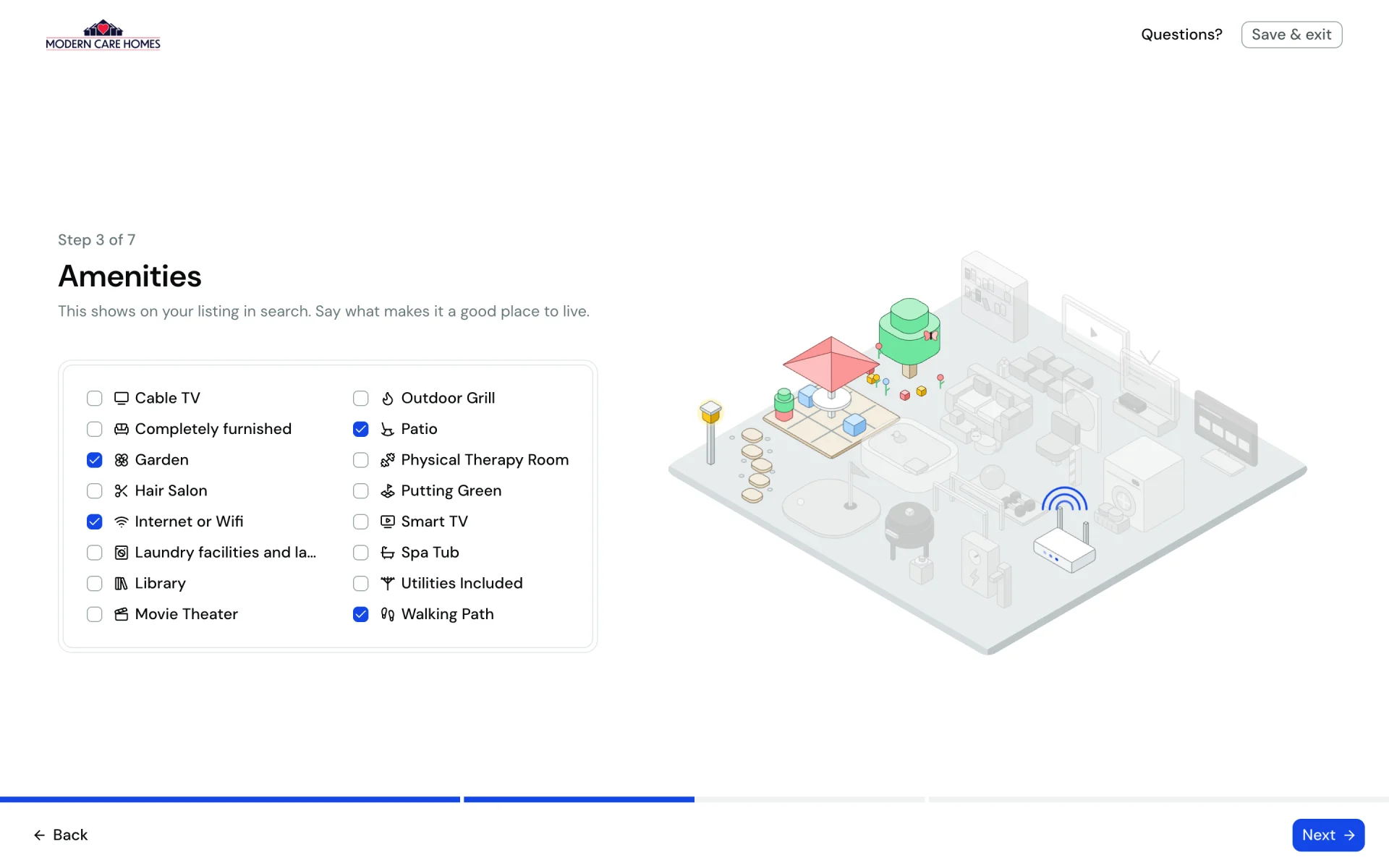The image size is (1389, 868).
Task: Click the 'Internet or Wifi' label
Action: (x=189, y=522)
